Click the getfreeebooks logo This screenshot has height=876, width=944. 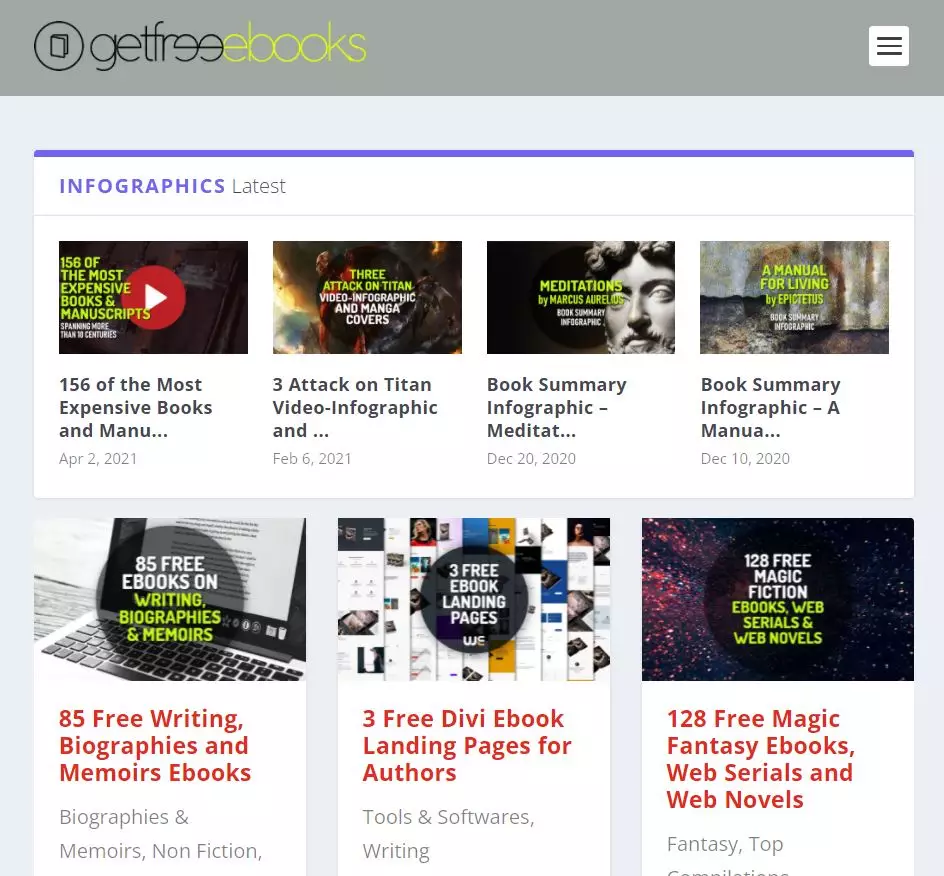point(200,45)
